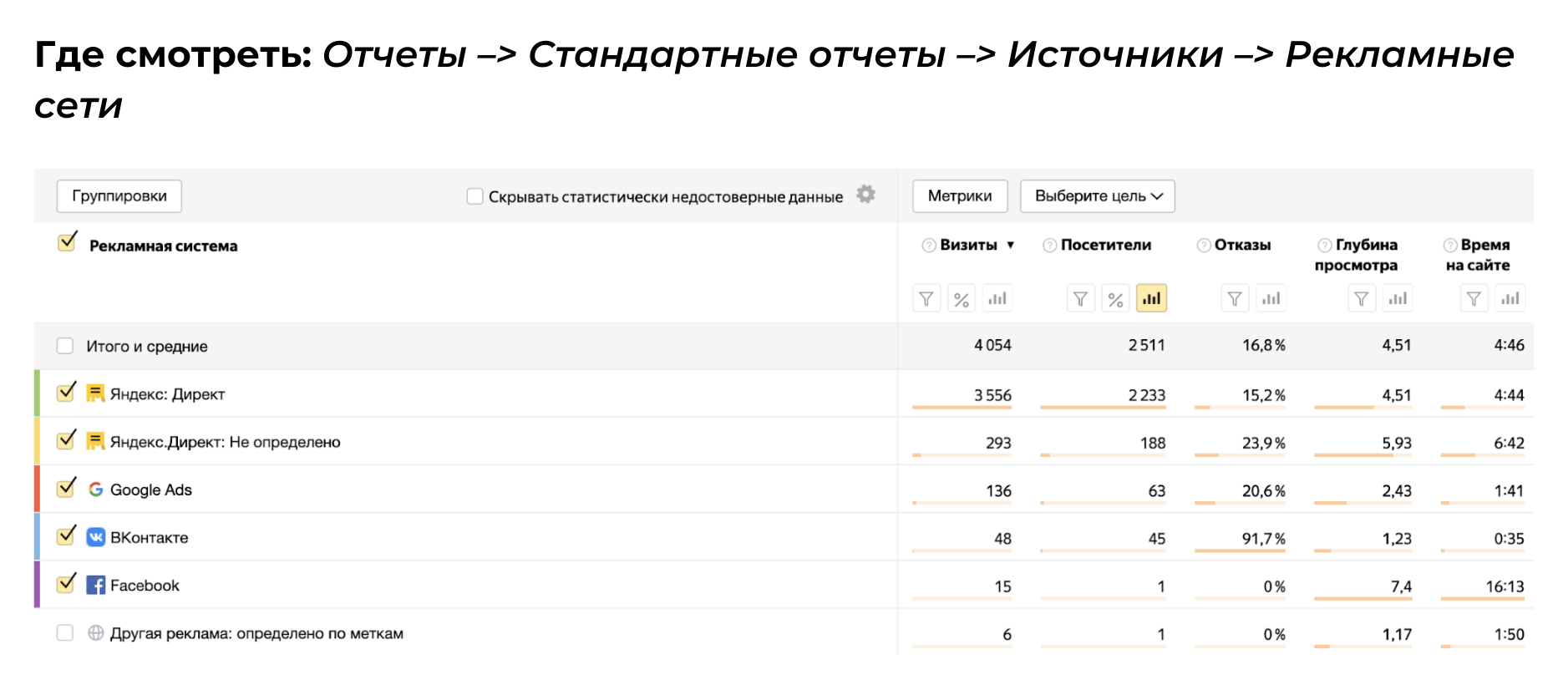Click help icon next to Посетители
Screen dimensions: 1568x685
tap(1049, 246)
